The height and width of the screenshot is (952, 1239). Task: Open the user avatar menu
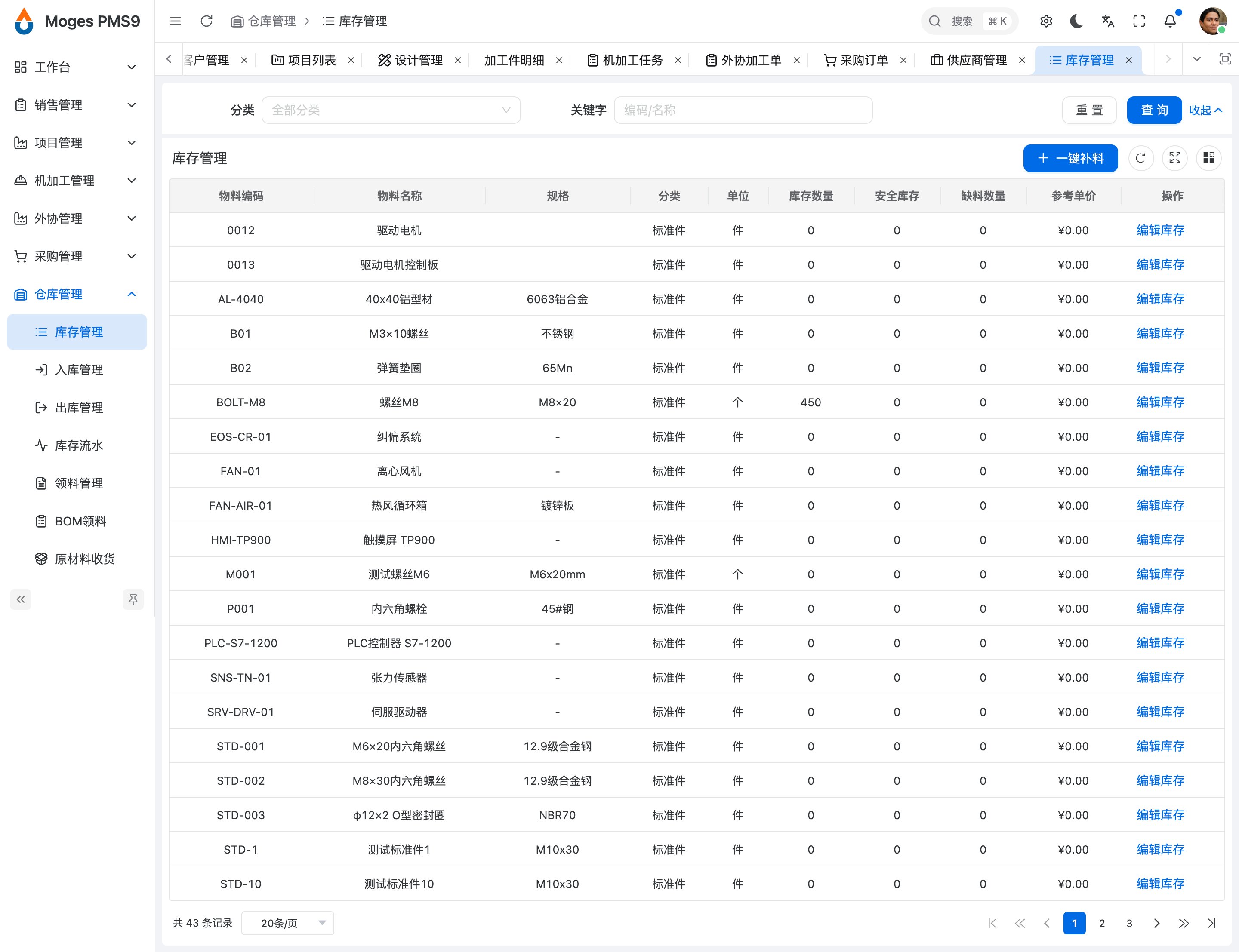1212,21
